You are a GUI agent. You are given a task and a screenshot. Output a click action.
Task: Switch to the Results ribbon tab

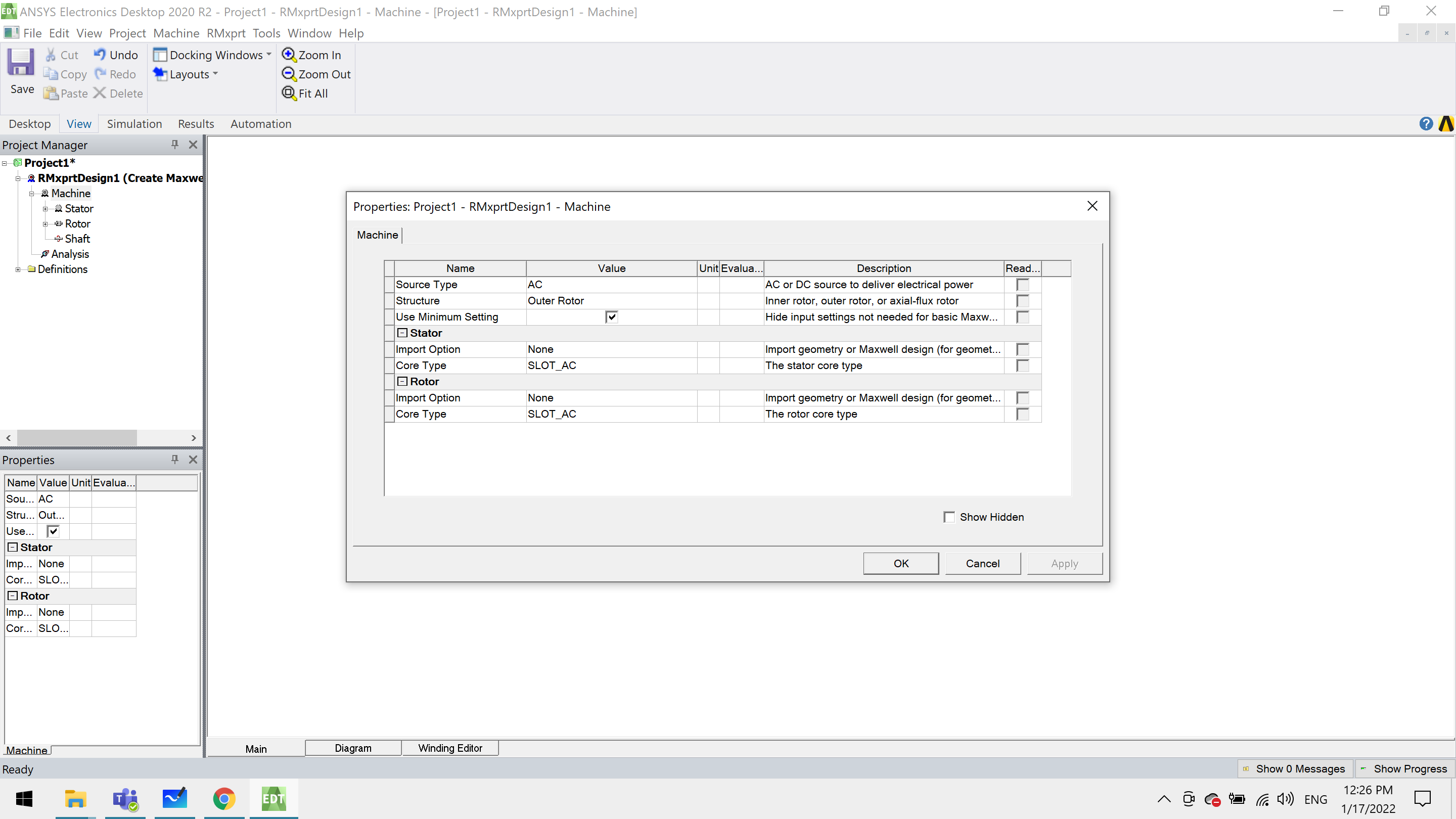coord(196,124)
